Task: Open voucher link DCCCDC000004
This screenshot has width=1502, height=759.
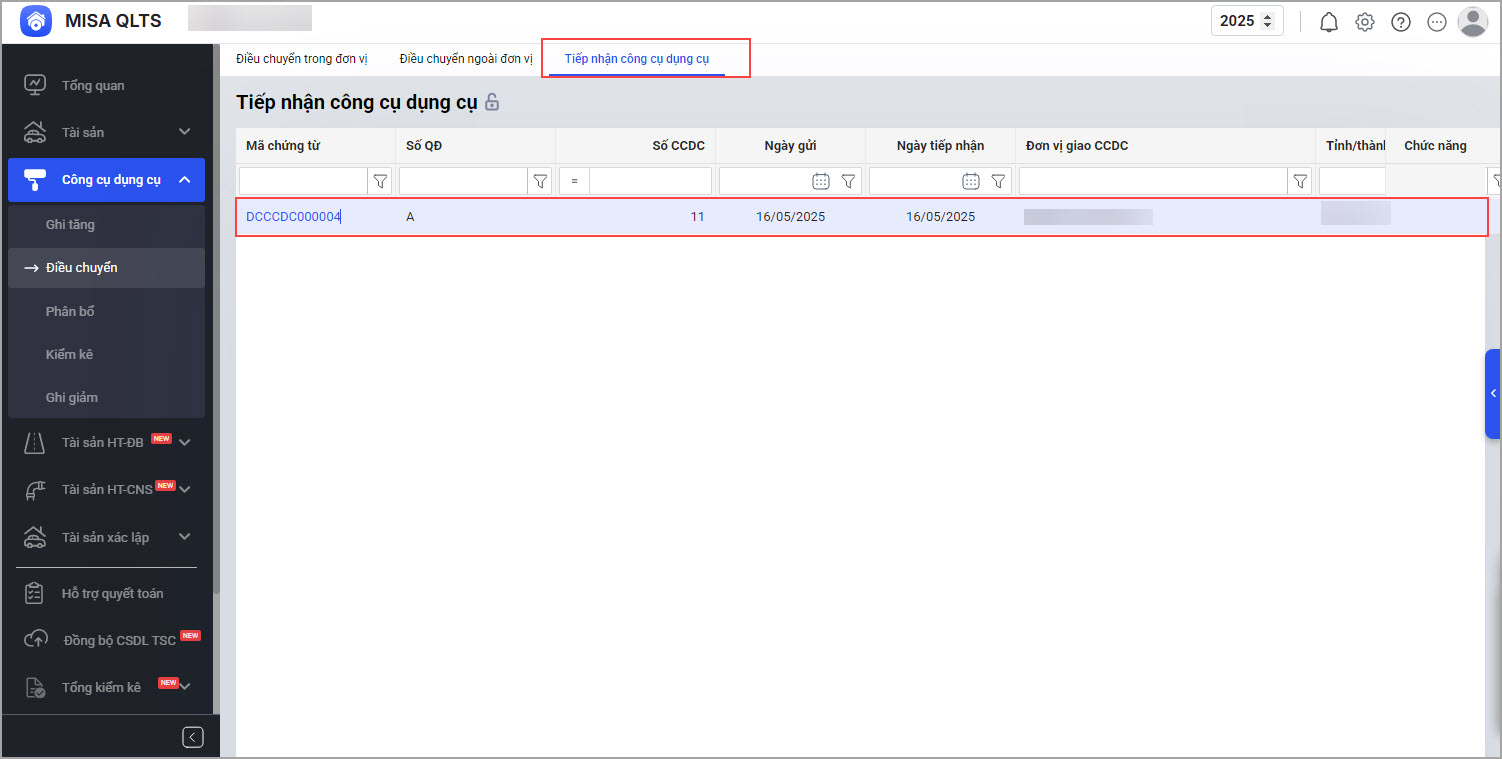Action: click(x=293, y=217)
